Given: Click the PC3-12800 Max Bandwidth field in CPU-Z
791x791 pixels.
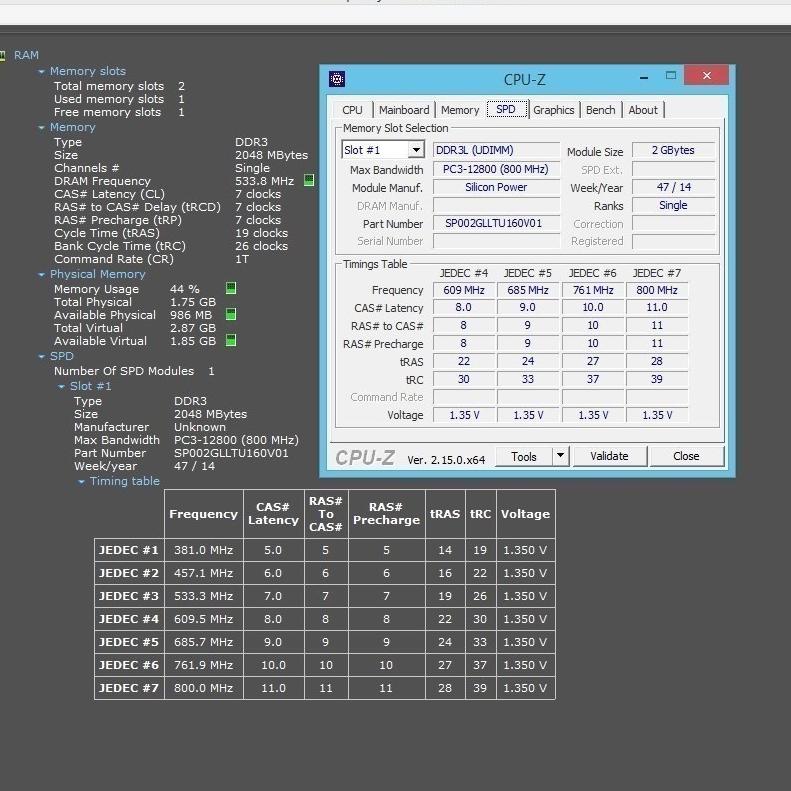Looking at the screenshot, I should click(496, 169).
